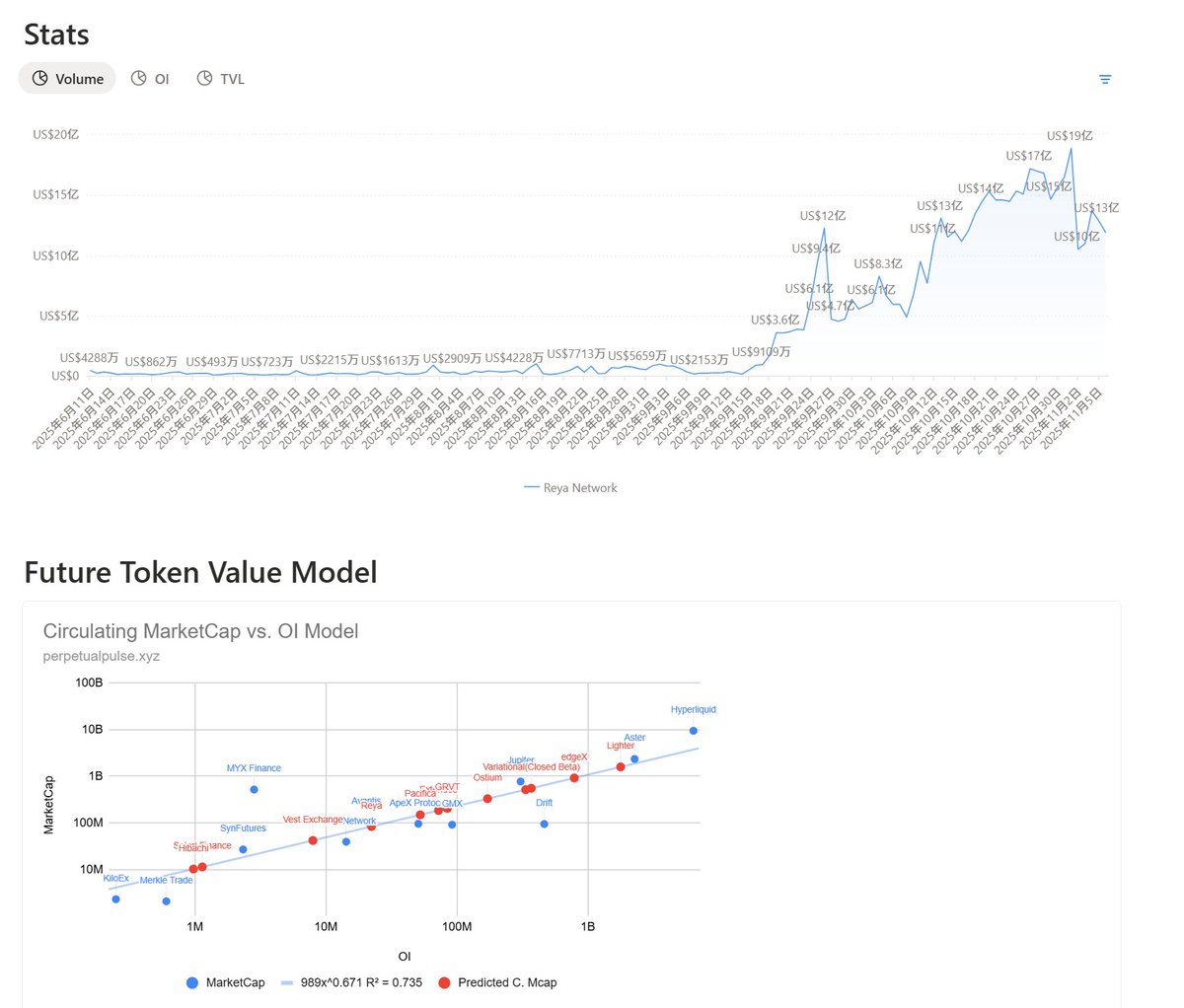Switch to the OI tab
Viewport: 1184px width, 1008px height.
pos(161,79)
